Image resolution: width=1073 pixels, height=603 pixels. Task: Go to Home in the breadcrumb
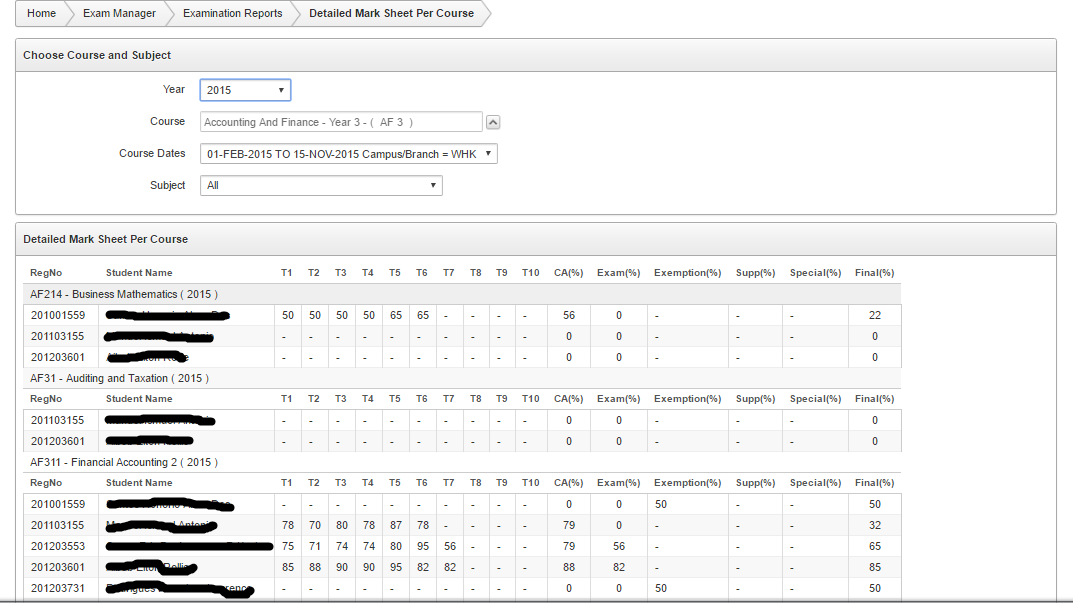tap(41, 13)
